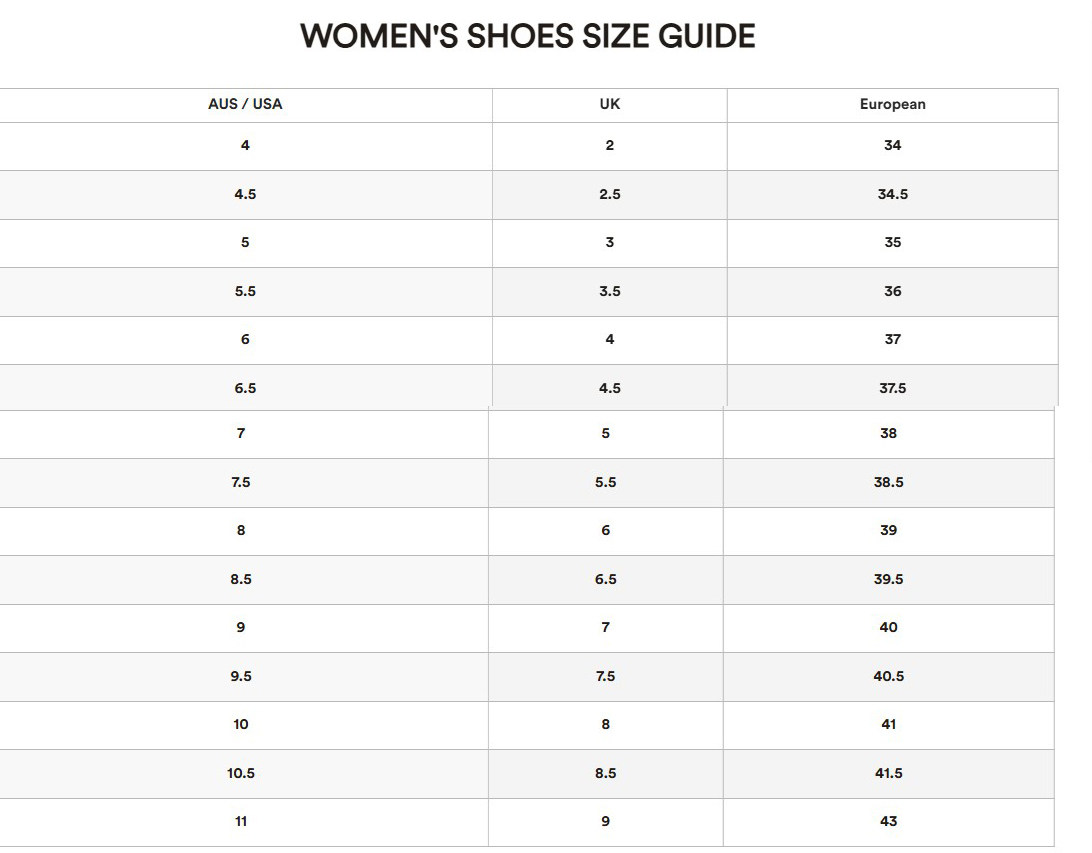This screenshot has width=1092, height=853.
Task: Select European size 40.5 cell
Action: coord(889,676)
